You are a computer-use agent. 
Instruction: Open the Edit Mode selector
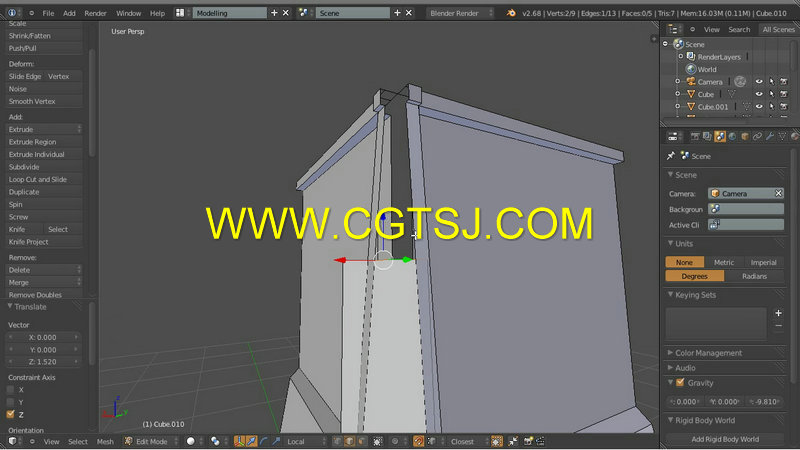pos(152,441)
